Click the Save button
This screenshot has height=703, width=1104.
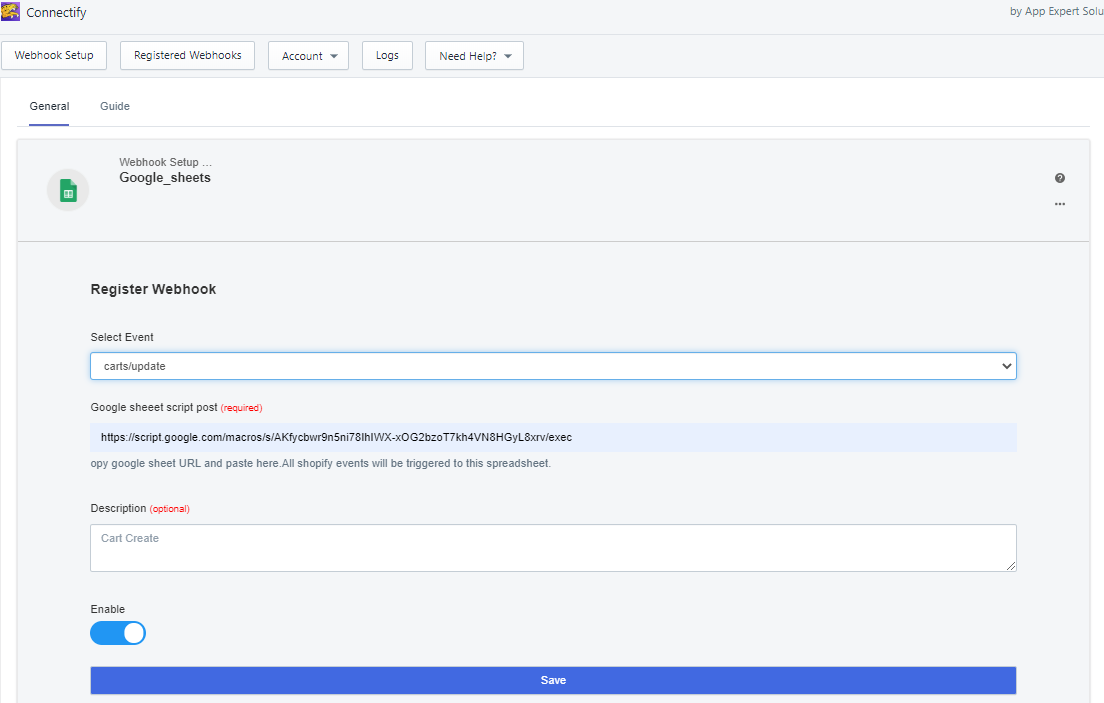(553, 680)
